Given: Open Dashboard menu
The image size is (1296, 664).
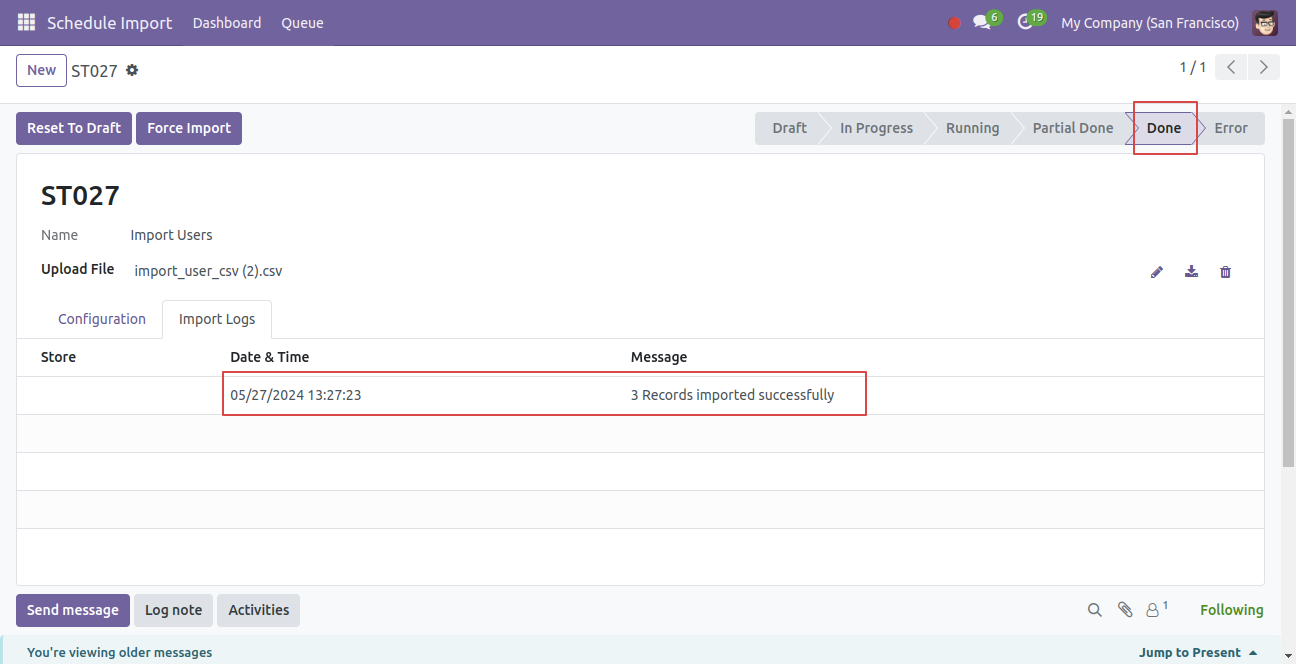Looking at the screenshot, I should [227, 22].
